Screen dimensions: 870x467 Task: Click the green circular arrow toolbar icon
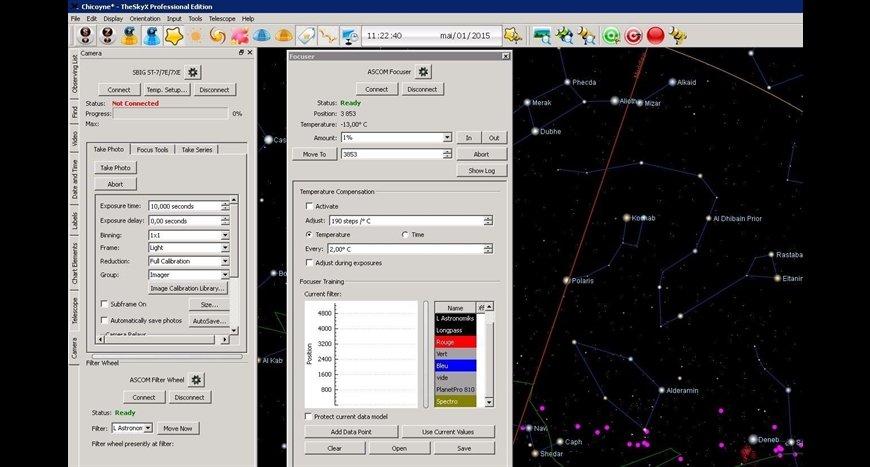point(610,36)
